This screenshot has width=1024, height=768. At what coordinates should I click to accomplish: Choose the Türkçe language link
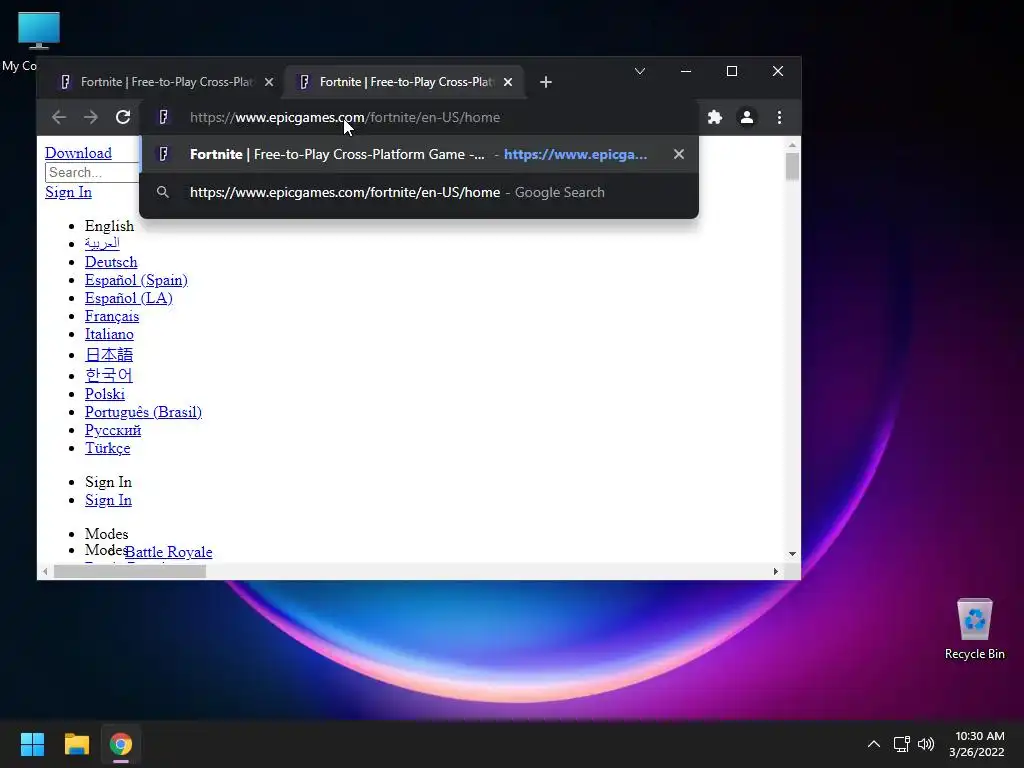point(108,448)
